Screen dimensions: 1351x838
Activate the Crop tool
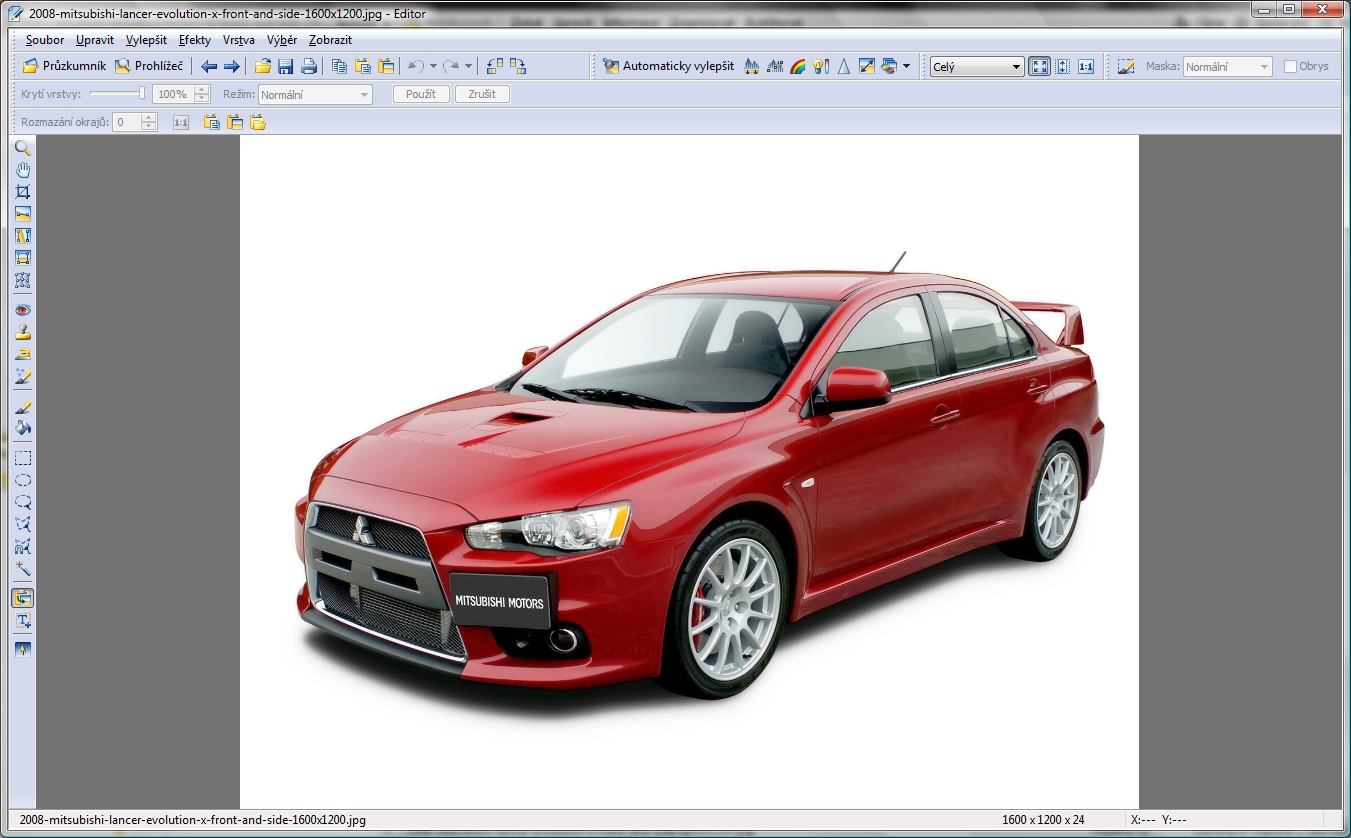(x=22, y=192)
